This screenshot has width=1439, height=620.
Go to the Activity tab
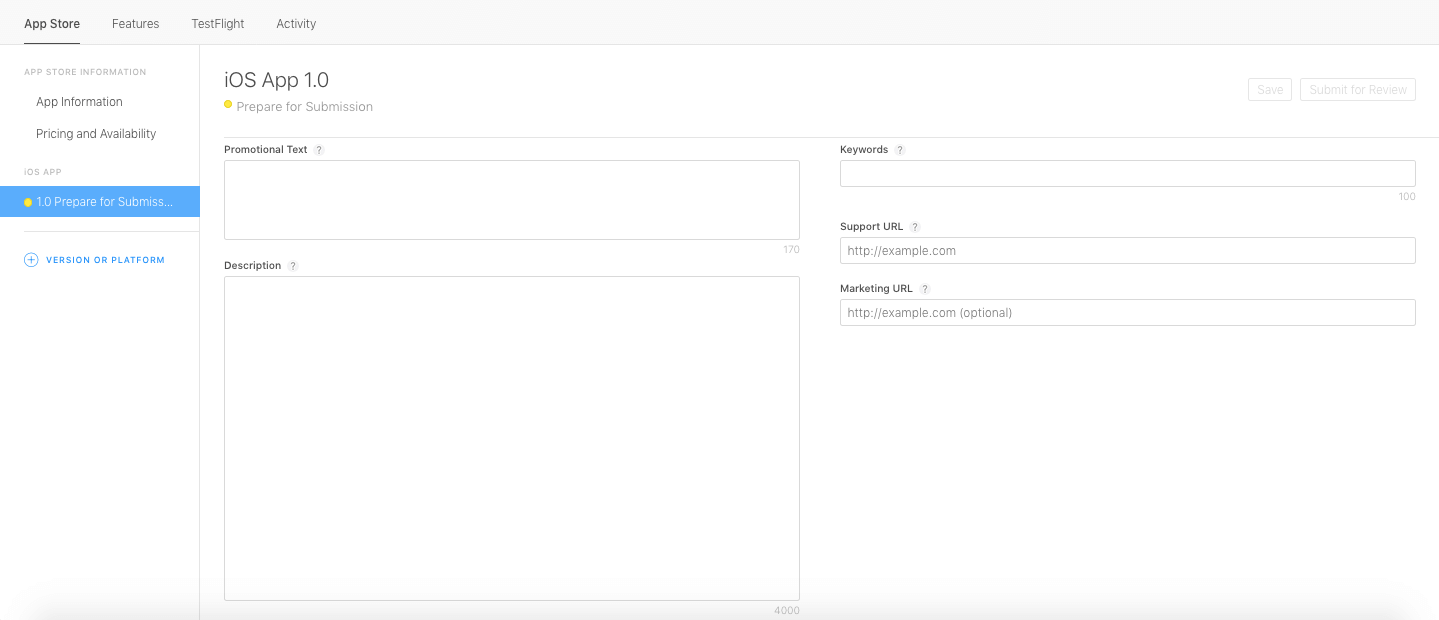(296, 23)
